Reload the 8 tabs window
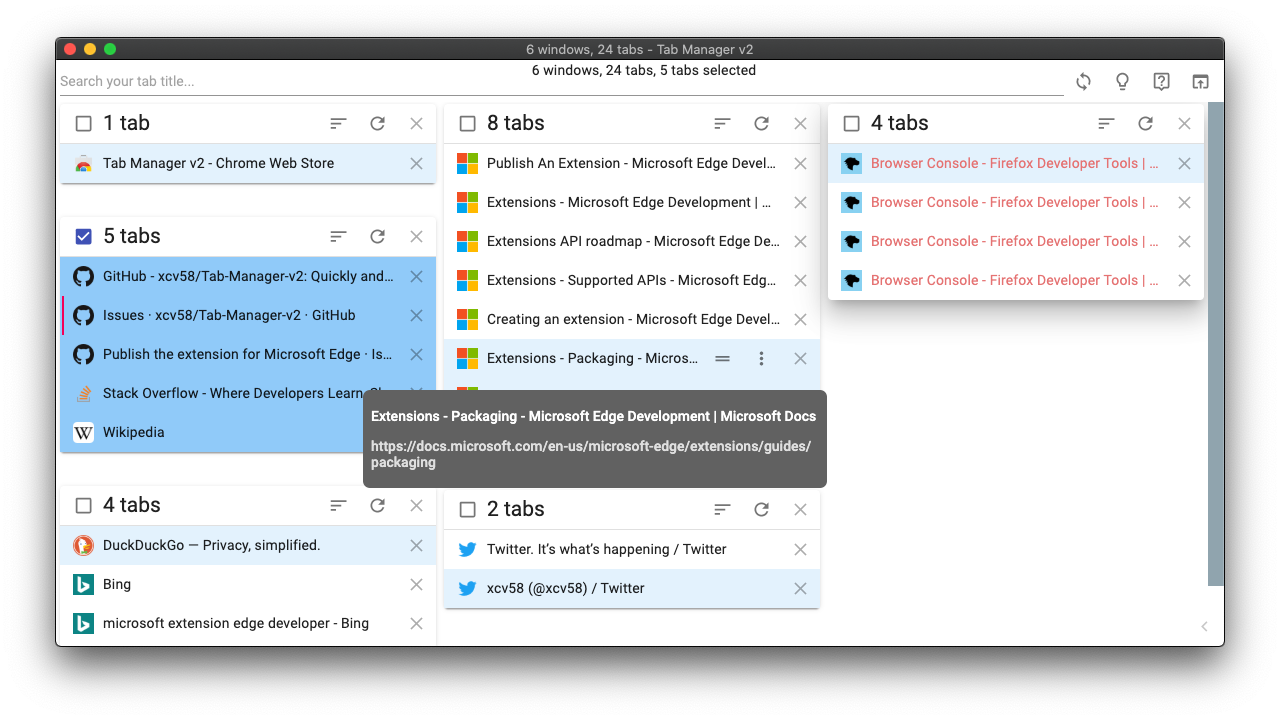The image size is (1280, 720). coord(762,124)
